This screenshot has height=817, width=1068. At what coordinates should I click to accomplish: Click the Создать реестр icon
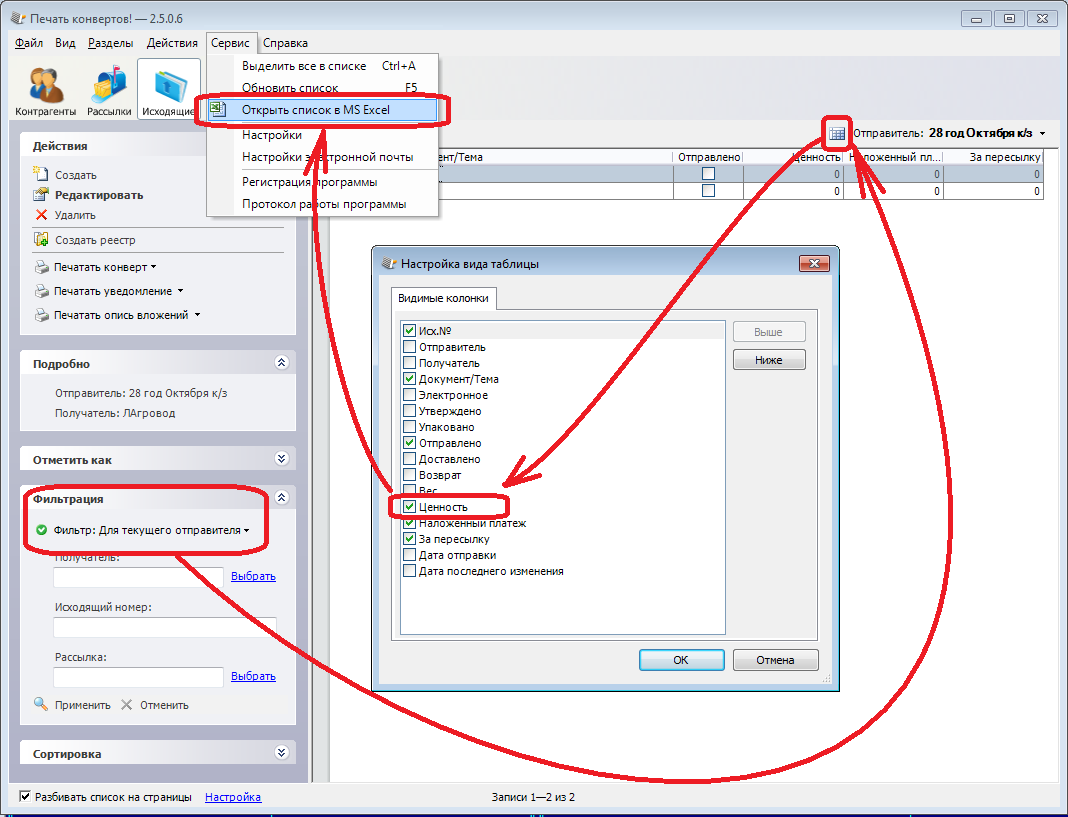[41, 240]
